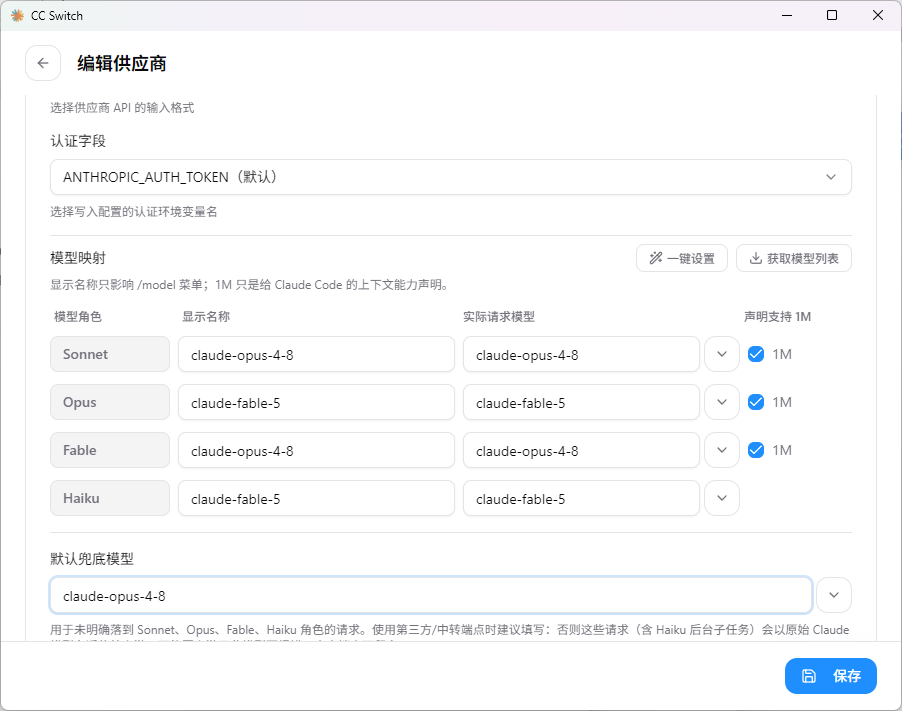902x711 pixels.
Task: Edit the Sonnet display name field
Action: (316, 354)
